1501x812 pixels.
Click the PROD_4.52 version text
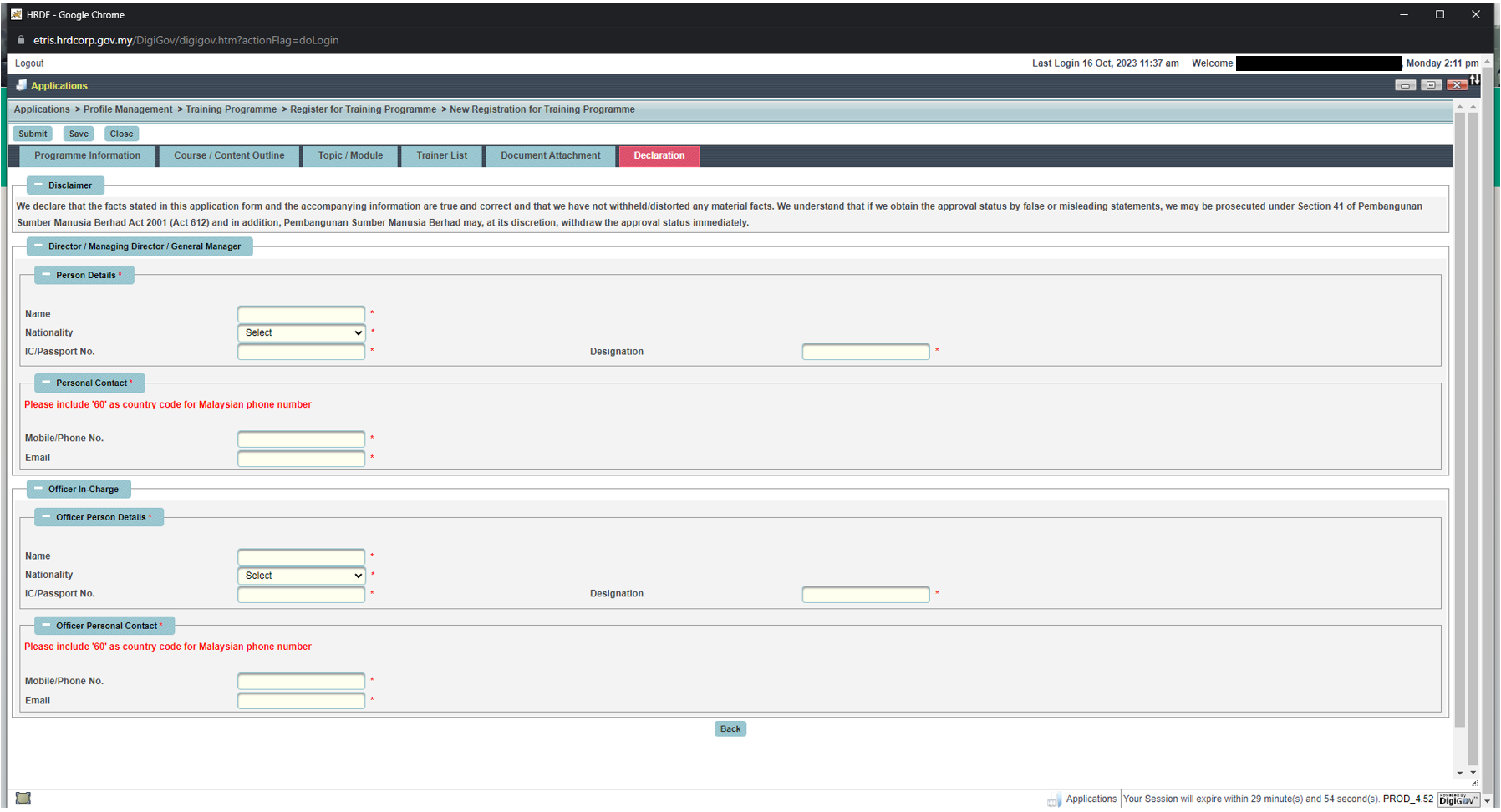tap(1408, 799)
